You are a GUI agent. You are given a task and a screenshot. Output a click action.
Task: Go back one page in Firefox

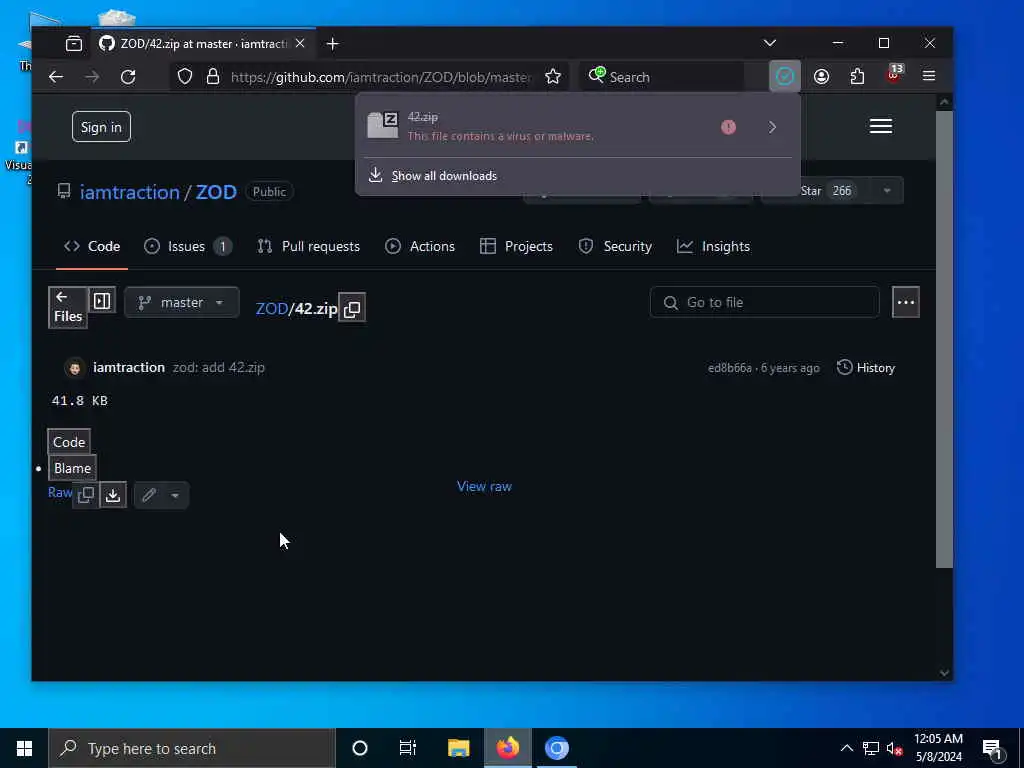tap(56, 77)
